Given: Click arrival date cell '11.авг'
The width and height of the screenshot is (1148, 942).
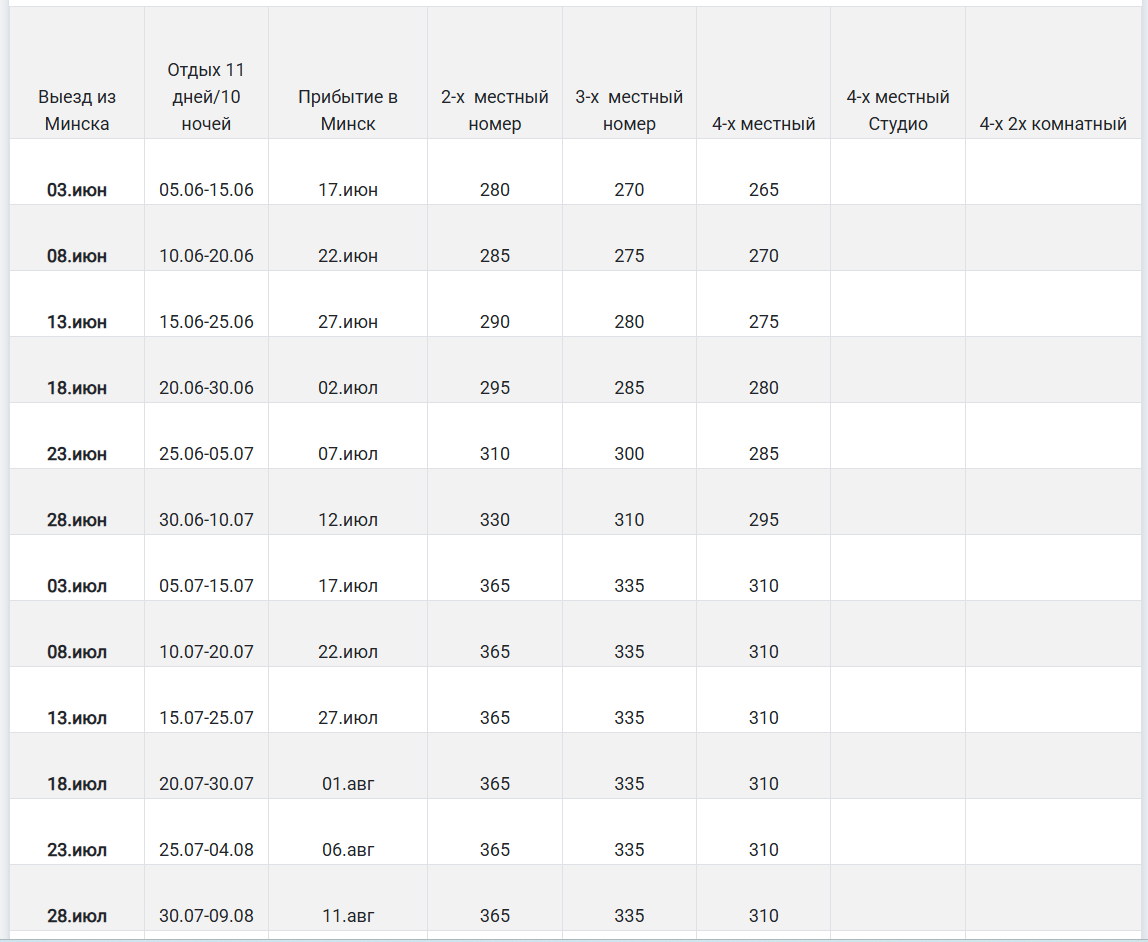Looking at the screenshot, I should (x=348, y=916).
